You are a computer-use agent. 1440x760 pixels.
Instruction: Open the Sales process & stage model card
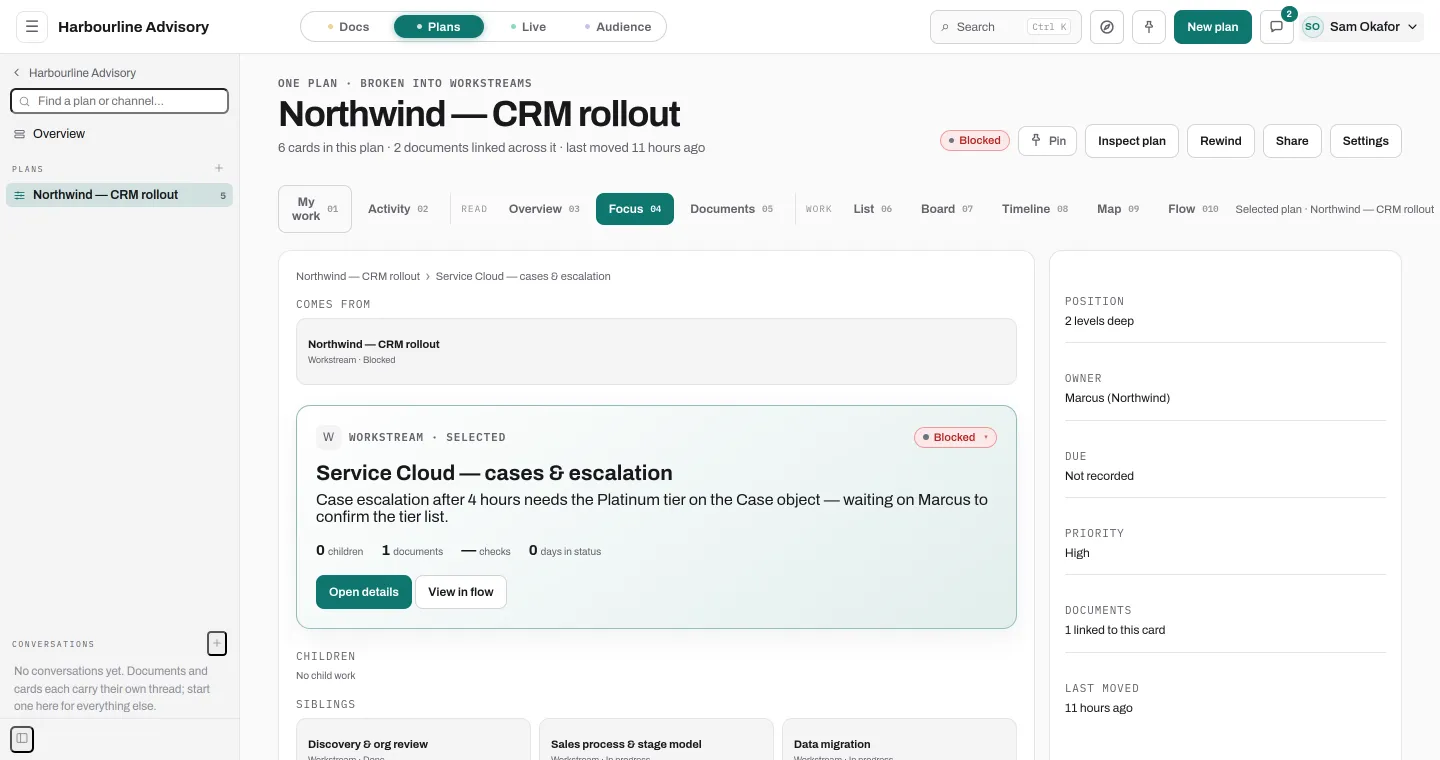[x=656, y=740]
